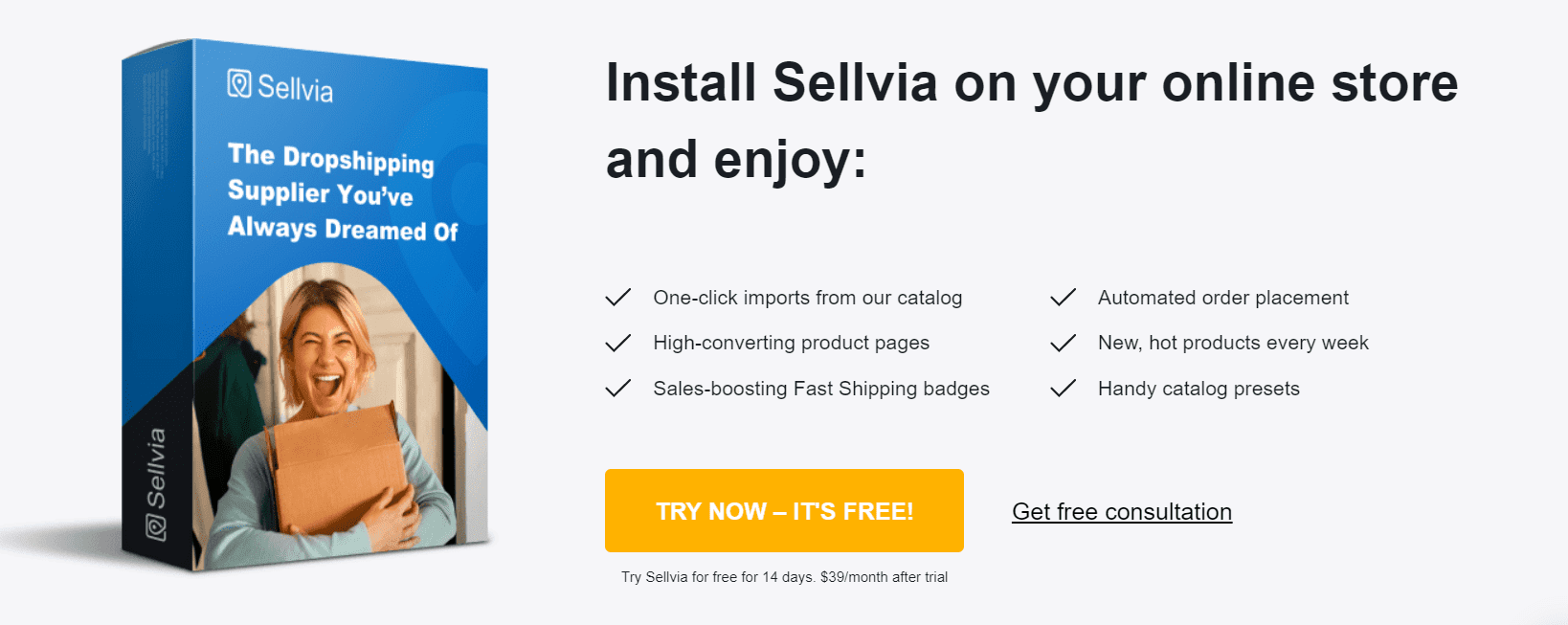Click checkmark beside Automated order placement
The image size is (1568, 625).
1063,298
